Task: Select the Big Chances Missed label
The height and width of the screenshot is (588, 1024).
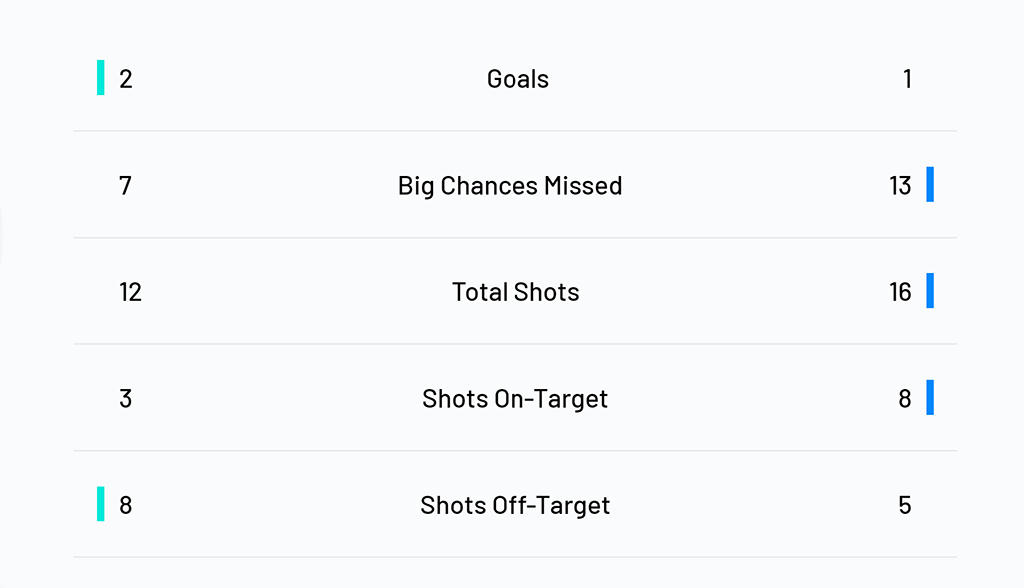Action: pyautogui.click(x=510, y=186)
